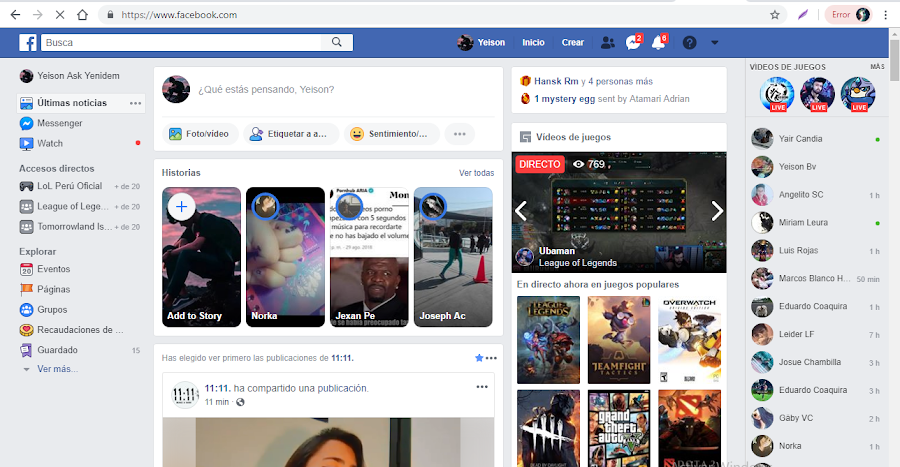Click the Etiquetar a a... button
This screenshot has height=467, width=900.
click(x=290, y=134)
